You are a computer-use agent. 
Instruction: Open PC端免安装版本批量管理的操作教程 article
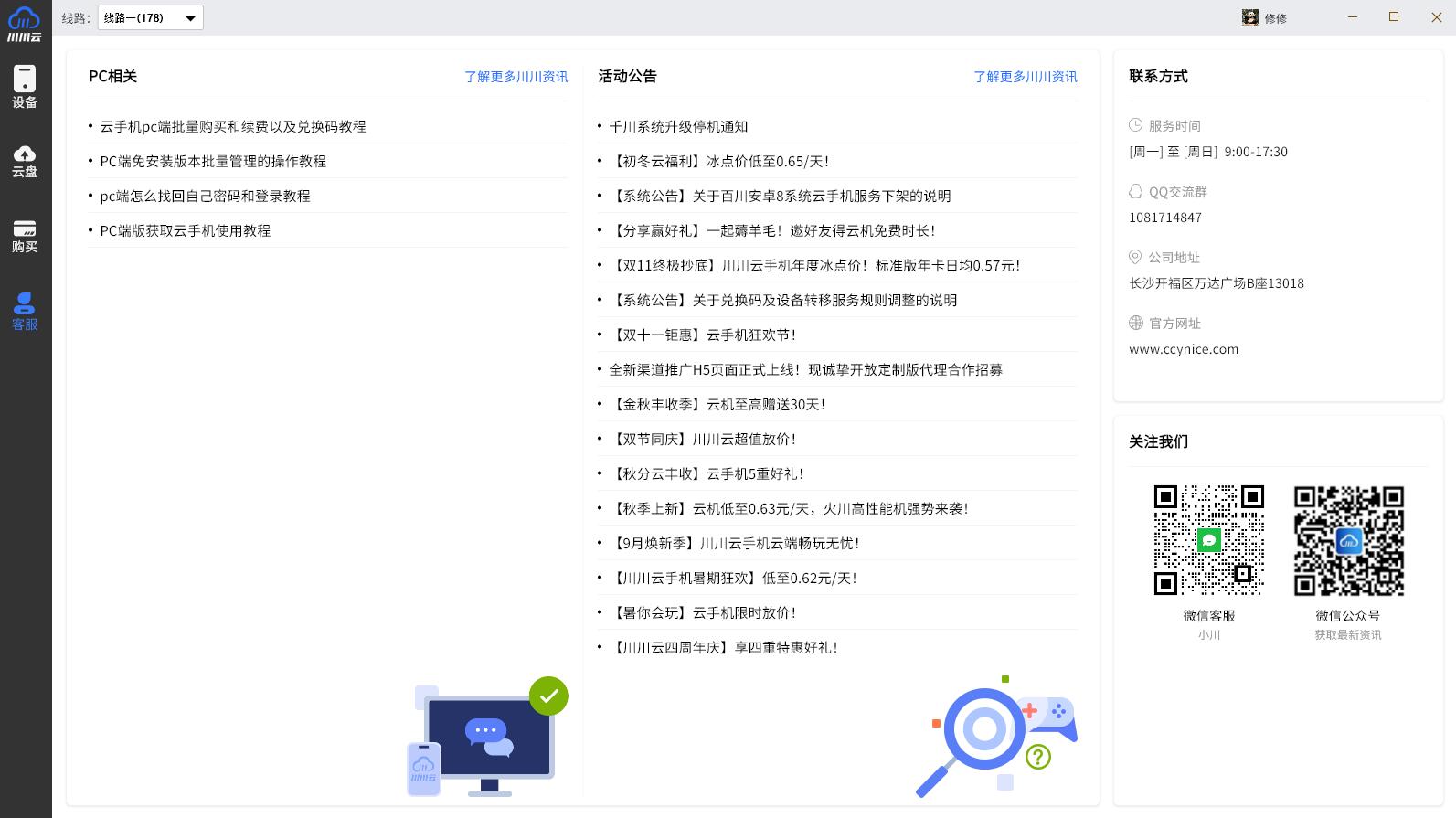tap(213, 162)
